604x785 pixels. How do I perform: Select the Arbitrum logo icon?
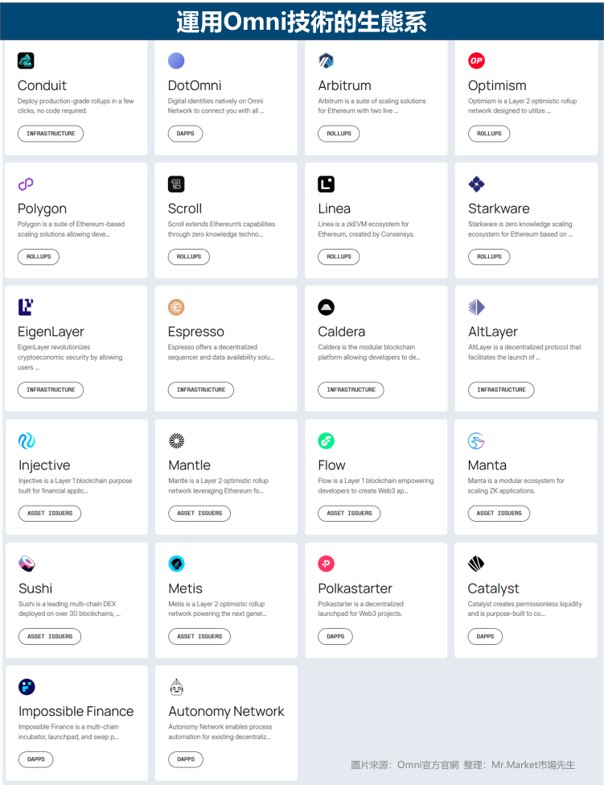pyautogui.click(x=326, y=61)
